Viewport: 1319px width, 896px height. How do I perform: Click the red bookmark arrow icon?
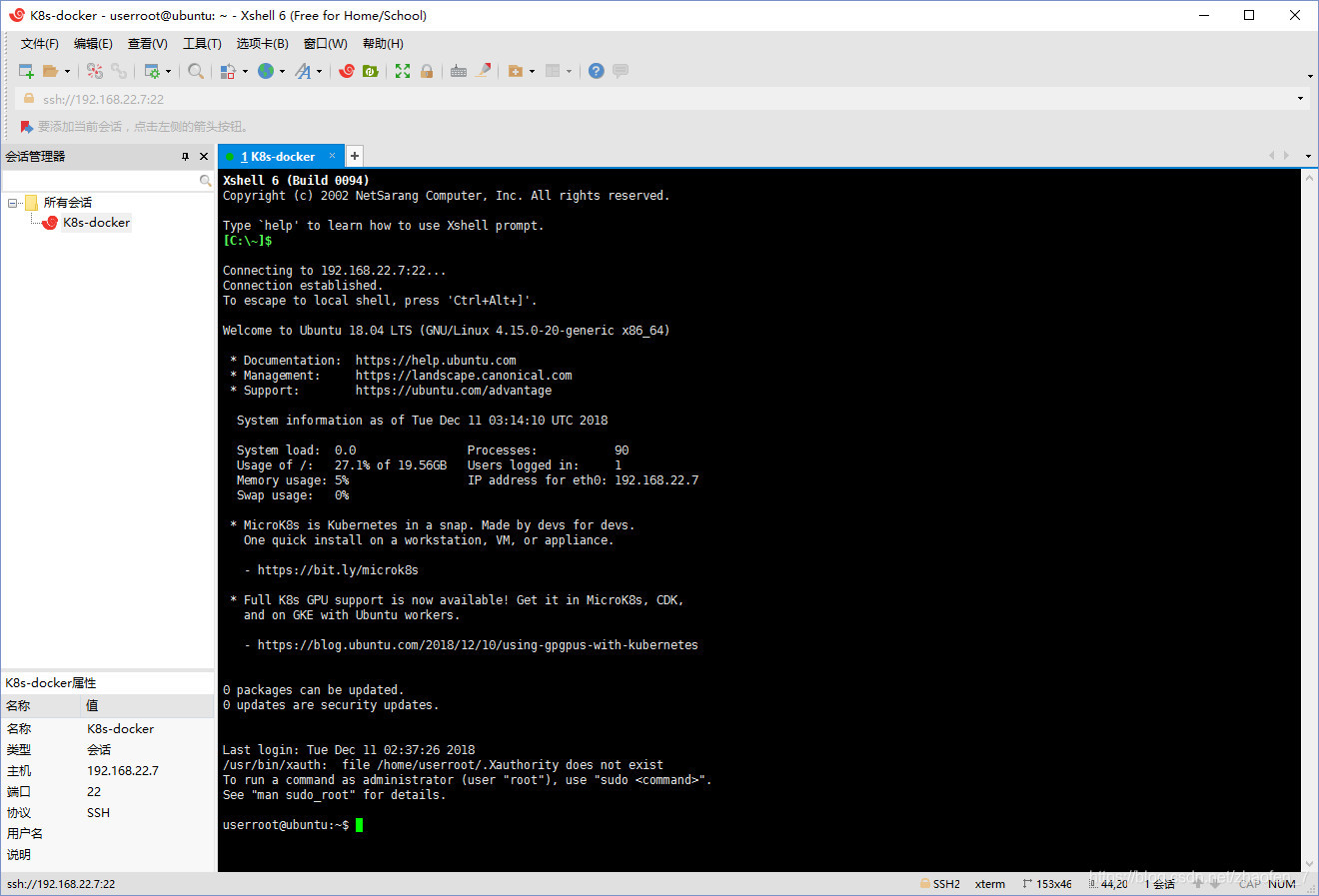[26, 127]
